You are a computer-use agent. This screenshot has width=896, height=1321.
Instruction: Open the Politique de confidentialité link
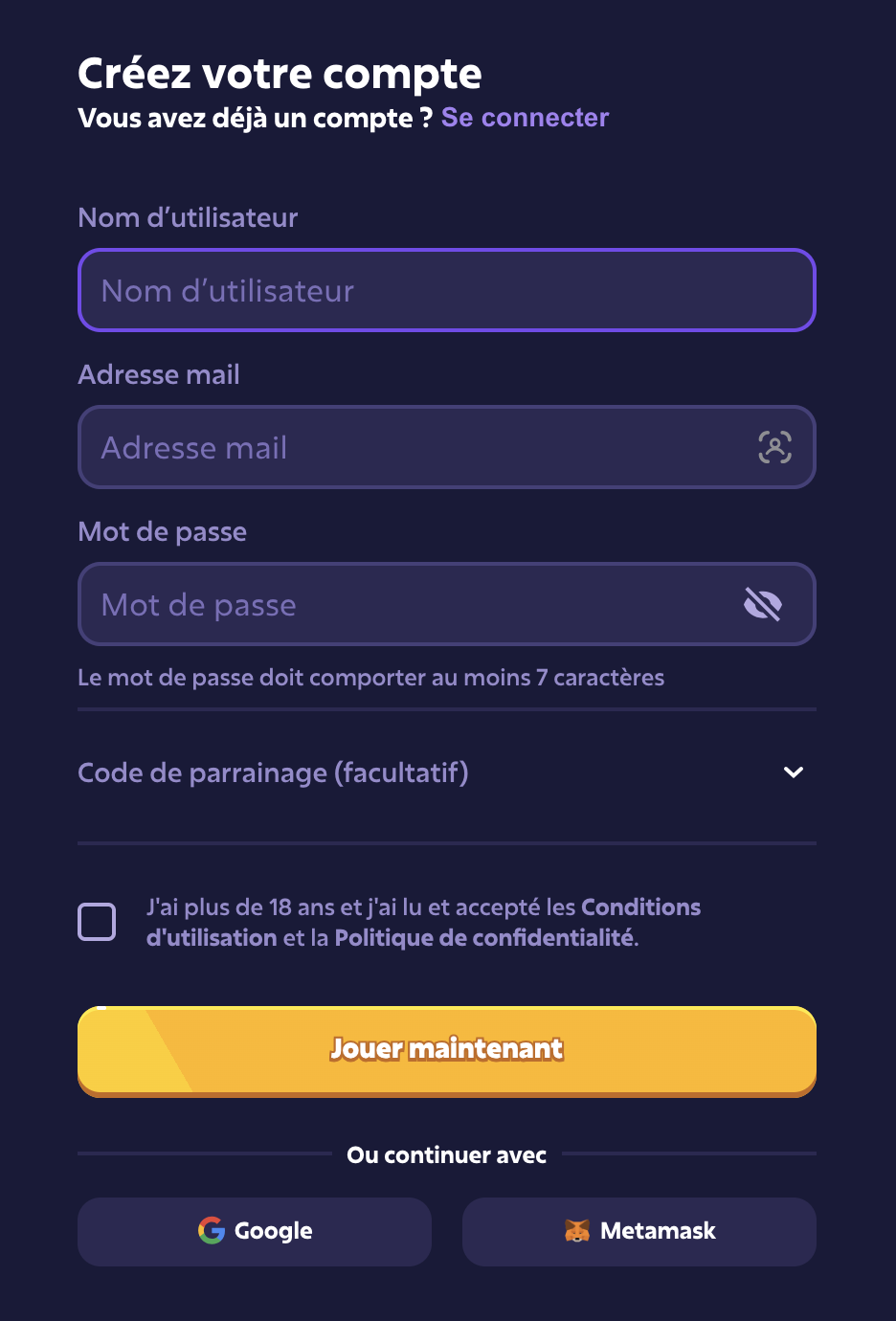(x=483, y=938)
